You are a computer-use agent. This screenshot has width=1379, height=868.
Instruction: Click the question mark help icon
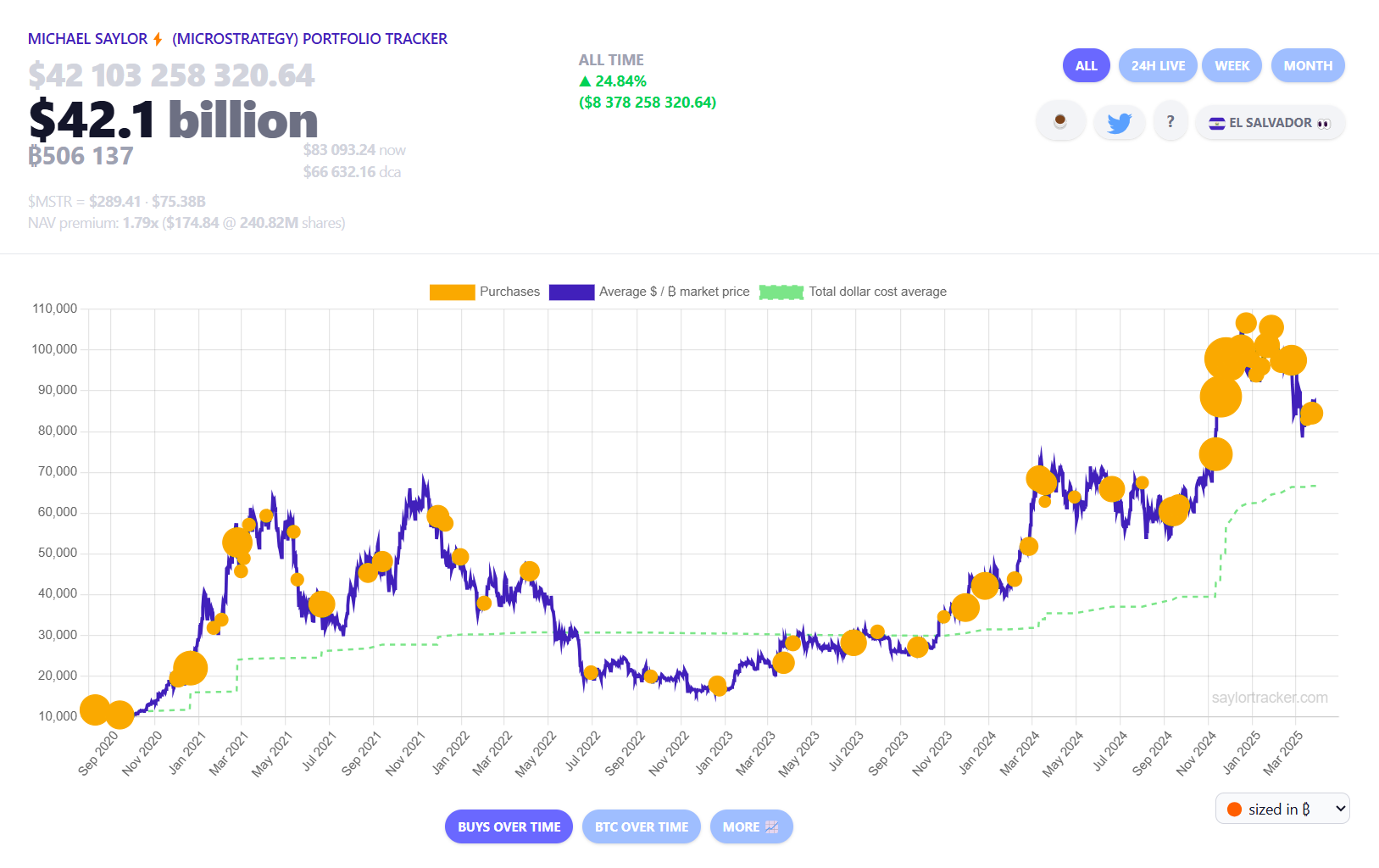tap(1170, 122)
